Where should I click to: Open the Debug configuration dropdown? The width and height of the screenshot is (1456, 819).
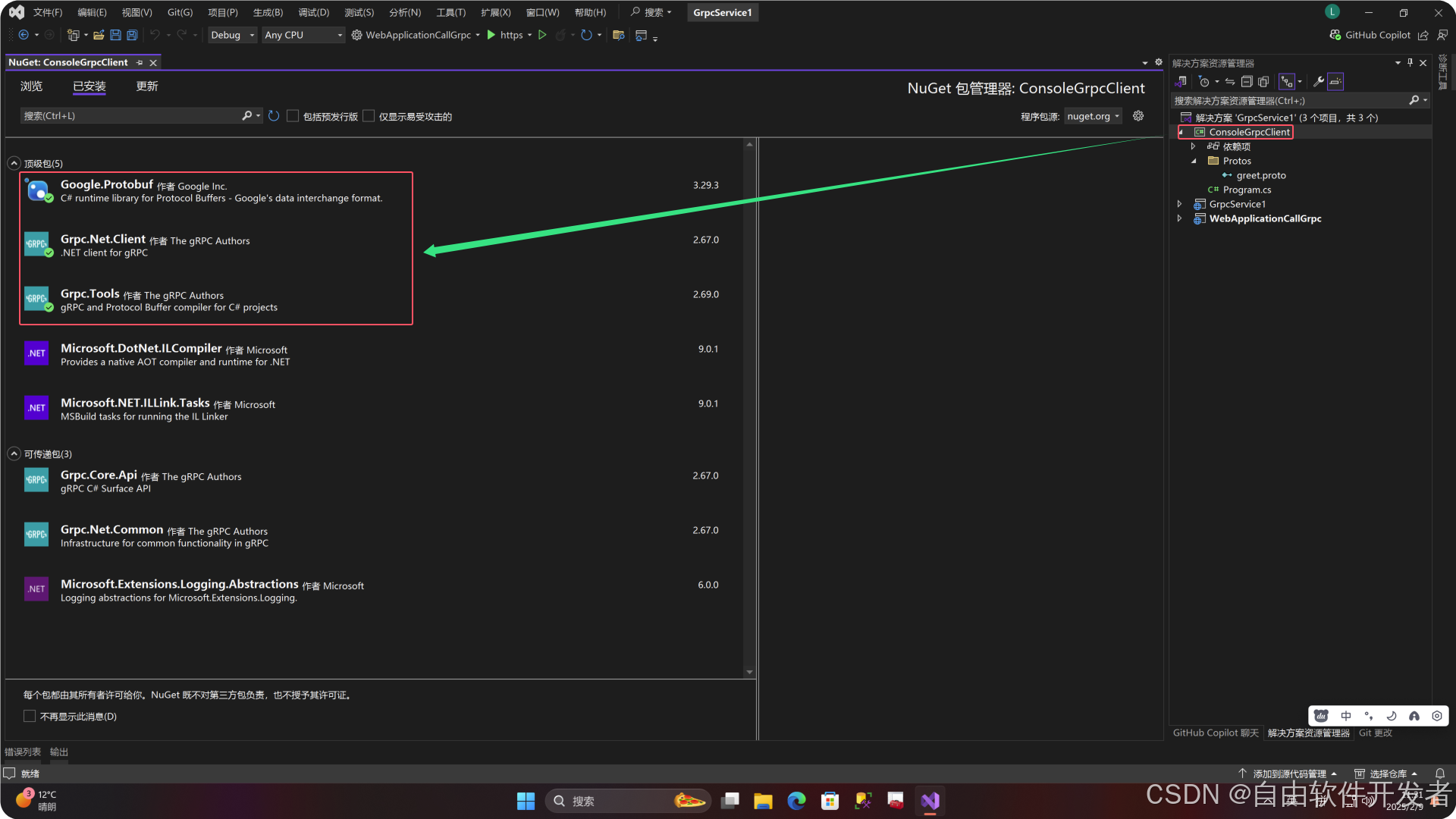point(233,35)
